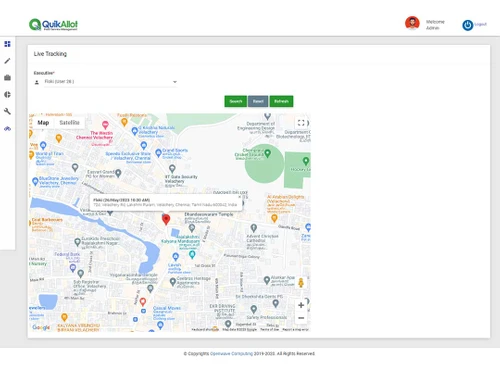Click the red executive location marker

point(166,219)
